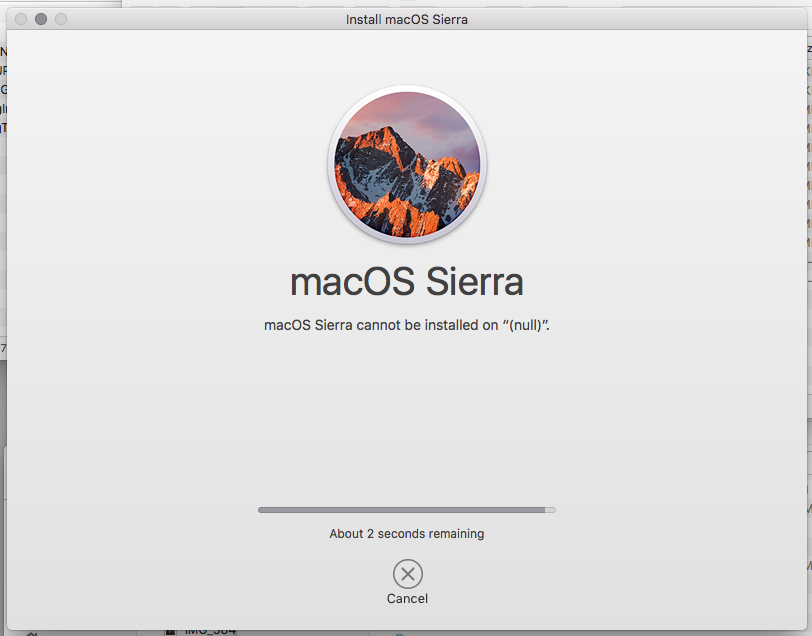Click the "Install macOS Sierra" window title

pyautogui.click(x=407, y=20)
